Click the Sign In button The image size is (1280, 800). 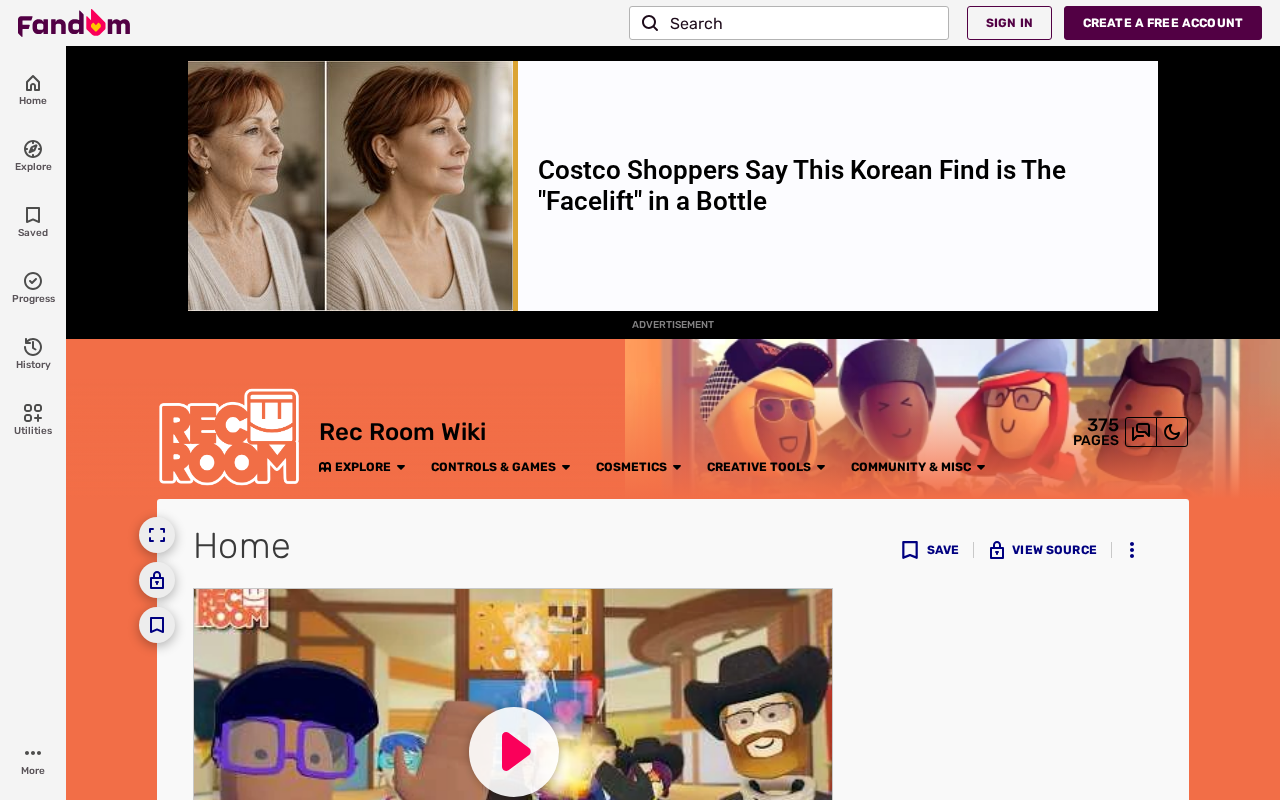click(1009, 23)
